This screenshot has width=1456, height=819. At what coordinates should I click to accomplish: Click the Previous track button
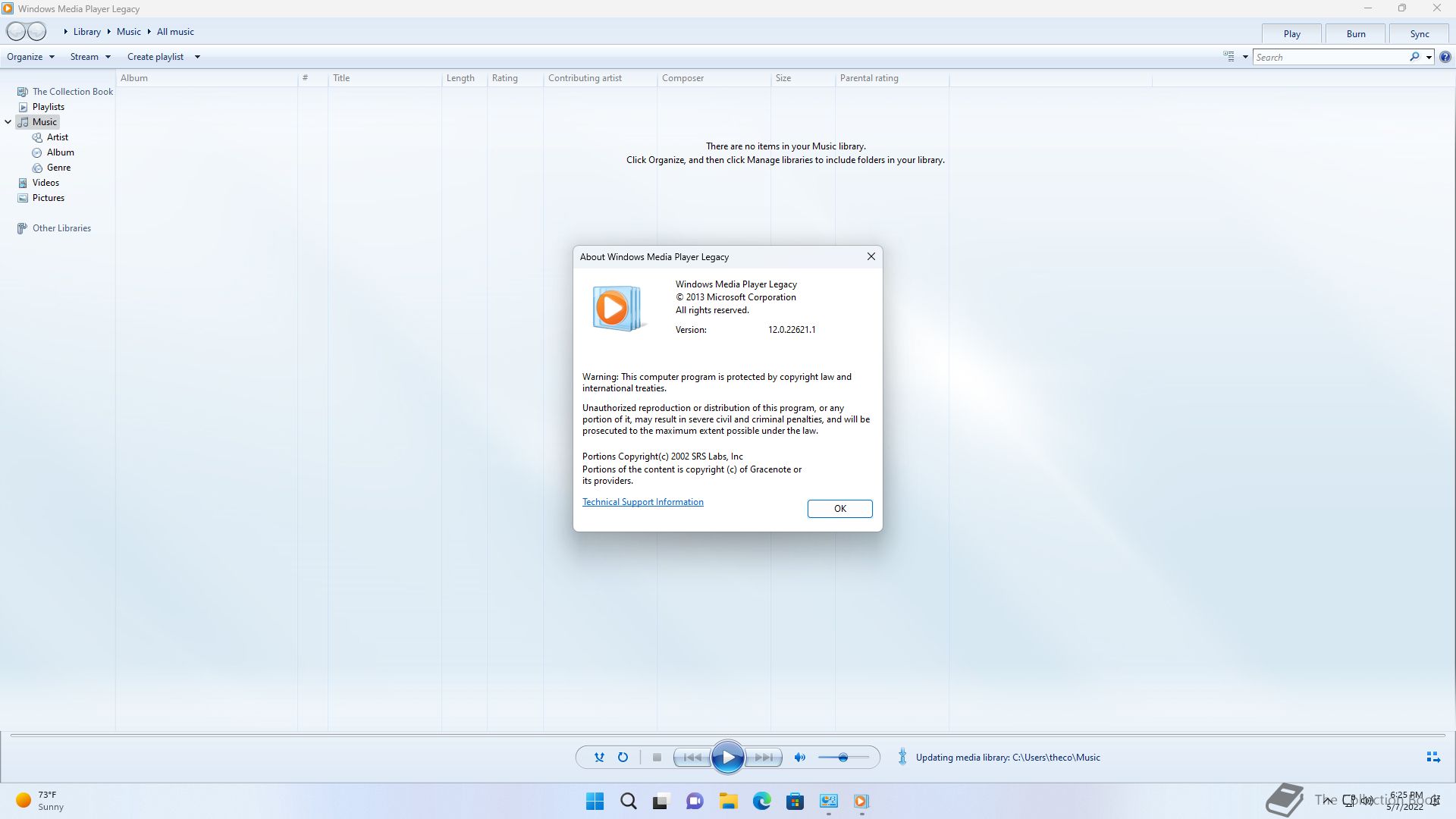tap(692, 757)
